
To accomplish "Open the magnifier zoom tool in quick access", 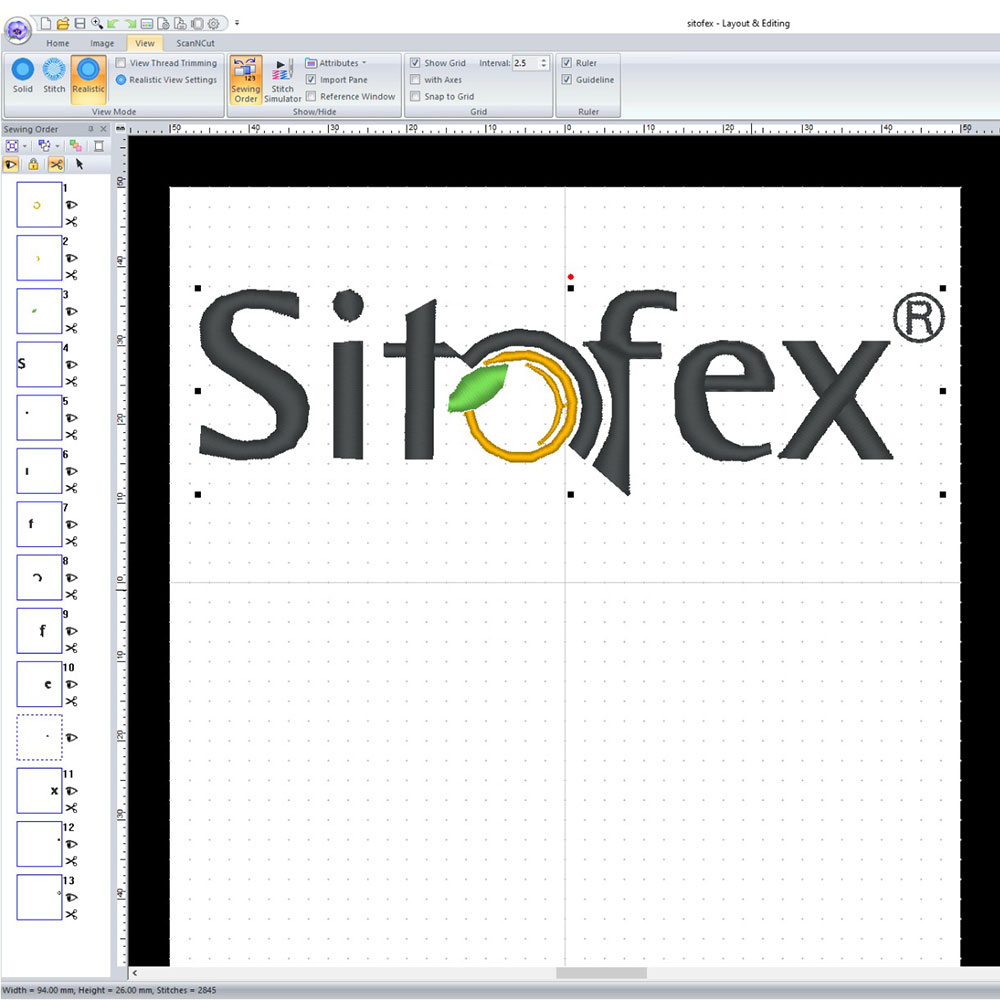I will pyautogui.click(x=97, y=24).
